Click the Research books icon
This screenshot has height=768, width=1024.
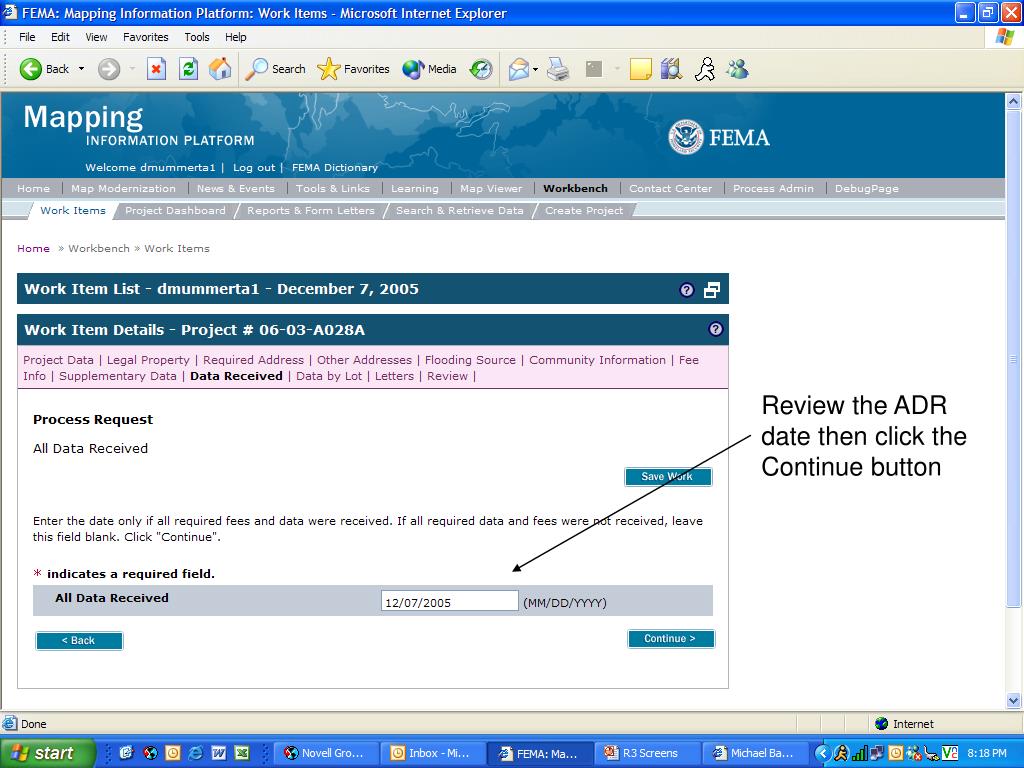point(671,69)
